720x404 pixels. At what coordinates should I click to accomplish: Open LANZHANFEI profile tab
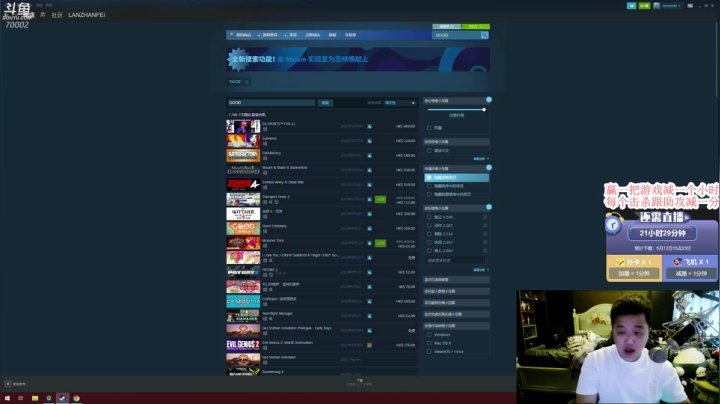point(87,15)
